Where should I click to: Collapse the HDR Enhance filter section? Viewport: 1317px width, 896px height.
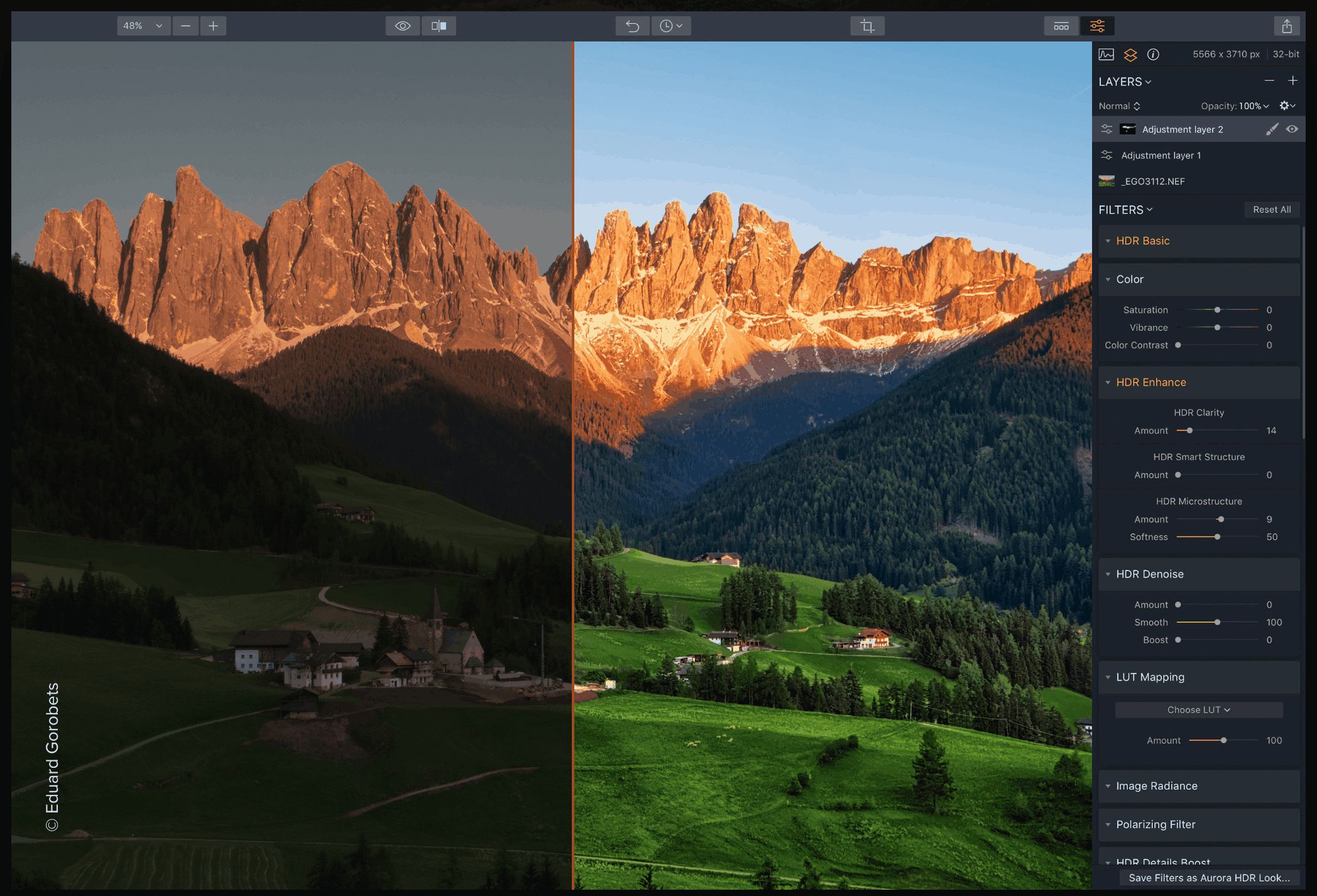tap(1108, 383)
